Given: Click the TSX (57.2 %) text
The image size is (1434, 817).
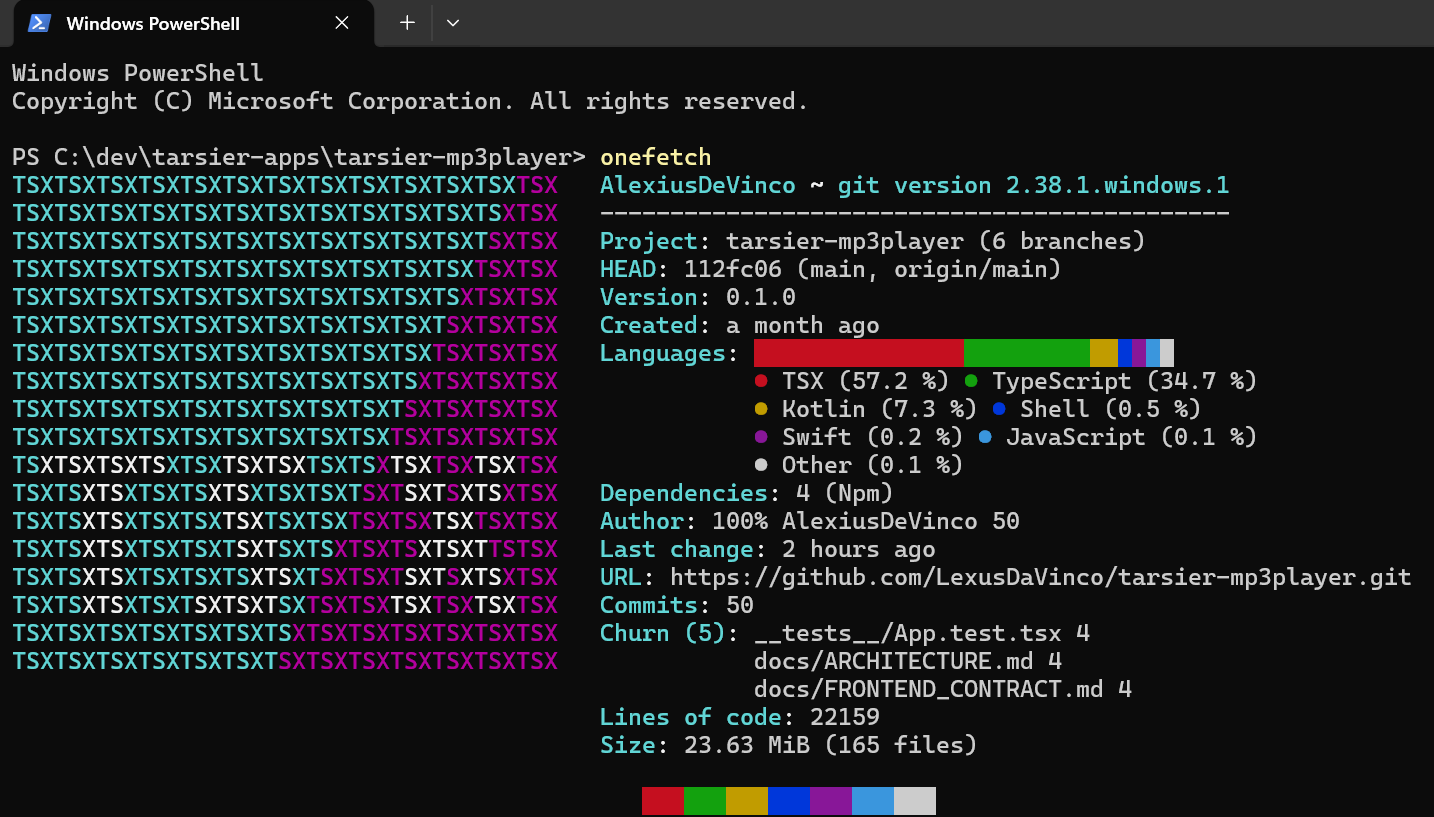Looking at the screenshot, I should click(x=865, y=381).
